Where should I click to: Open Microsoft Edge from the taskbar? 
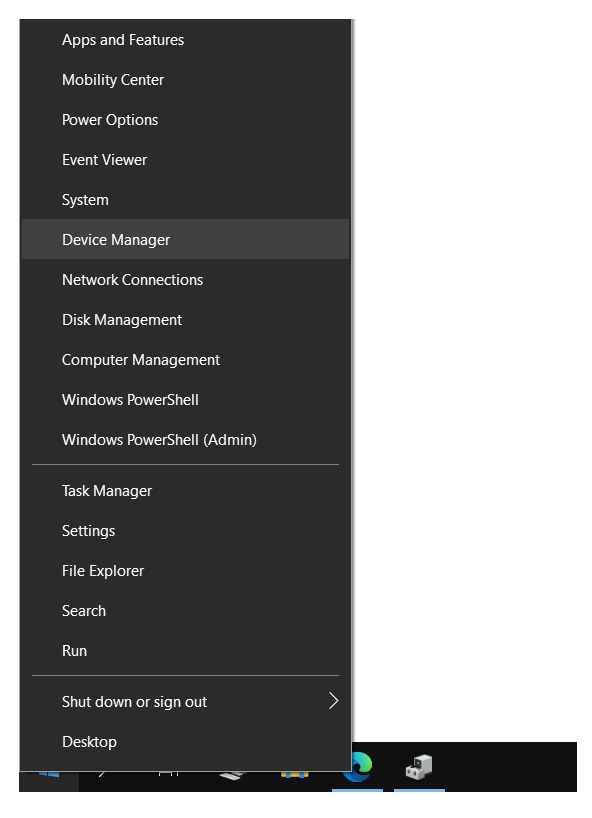359,766
